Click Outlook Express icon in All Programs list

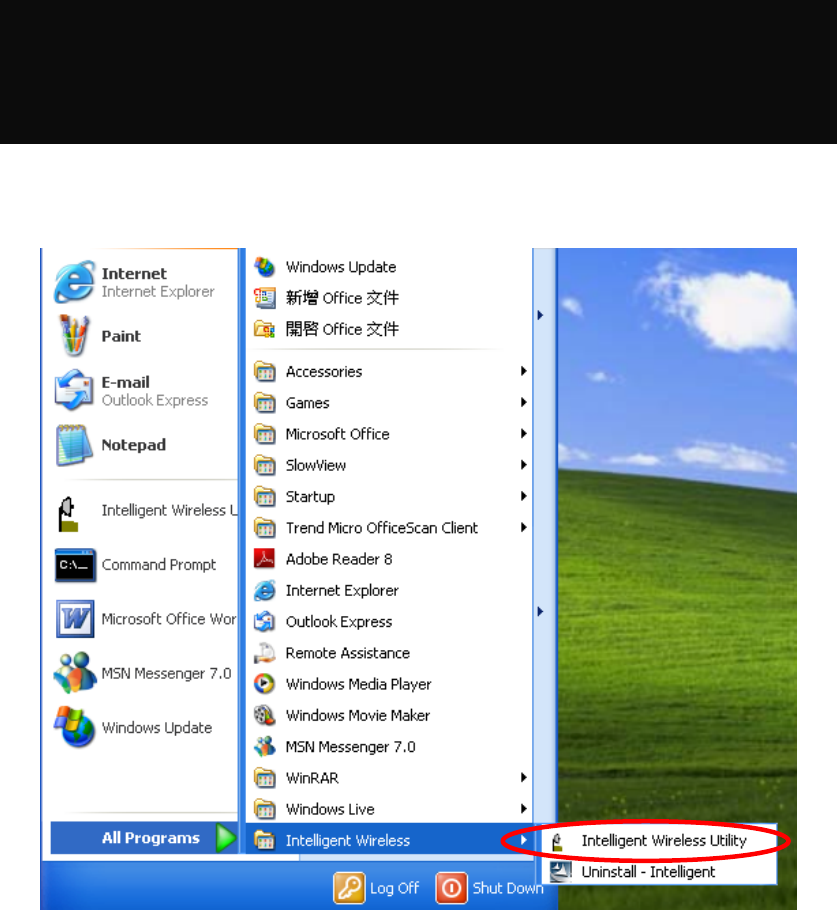pos(265,622)
